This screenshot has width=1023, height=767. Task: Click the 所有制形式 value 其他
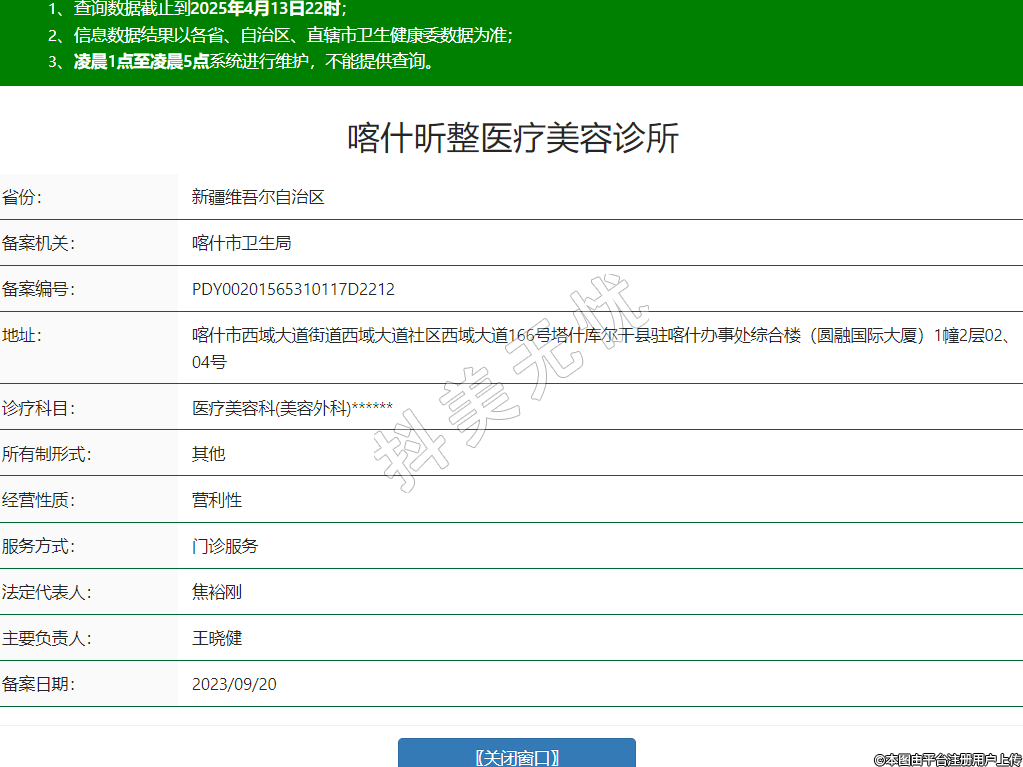208,454
